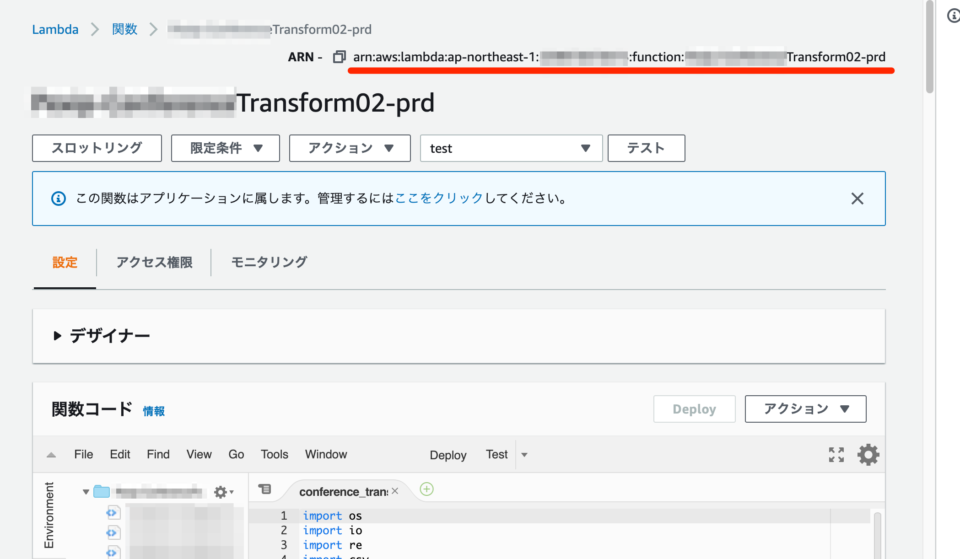960x559 pixels.
Task: Click the tab list icon beside file tab
Action: click(264, 490)
